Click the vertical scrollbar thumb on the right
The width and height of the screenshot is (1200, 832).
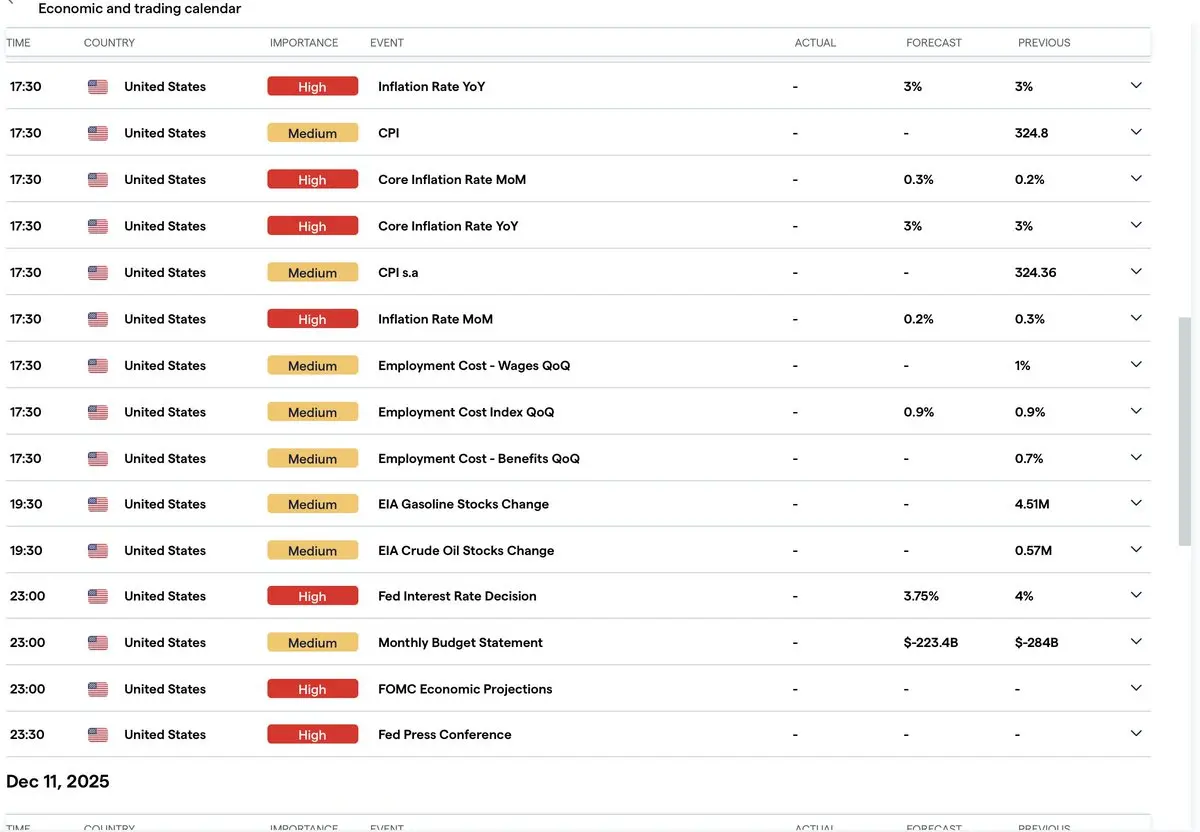[x=1185, y=432]
